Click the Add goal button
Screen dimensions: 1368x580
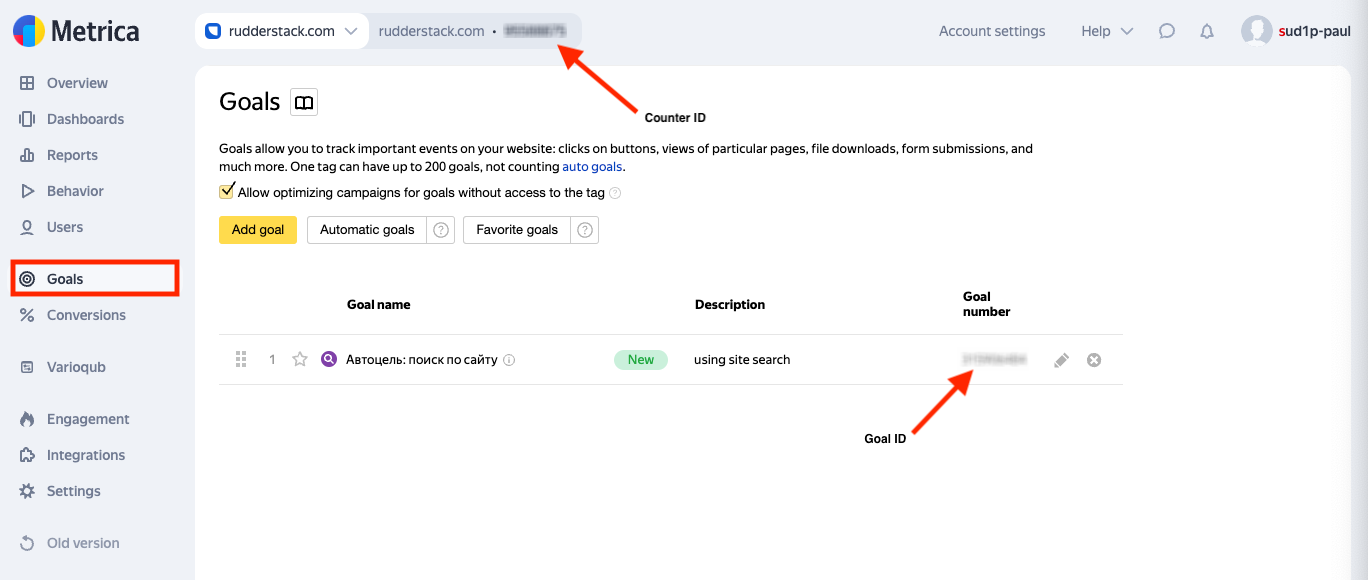tap(258, 230)
